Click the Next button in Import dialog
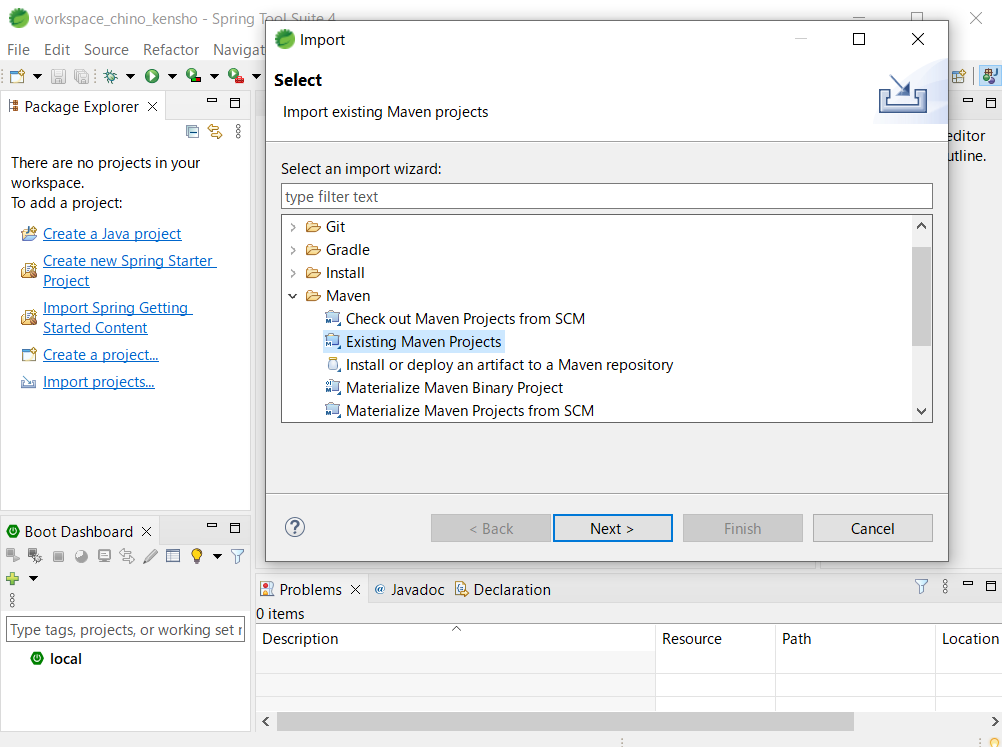 tap(612, 528)
